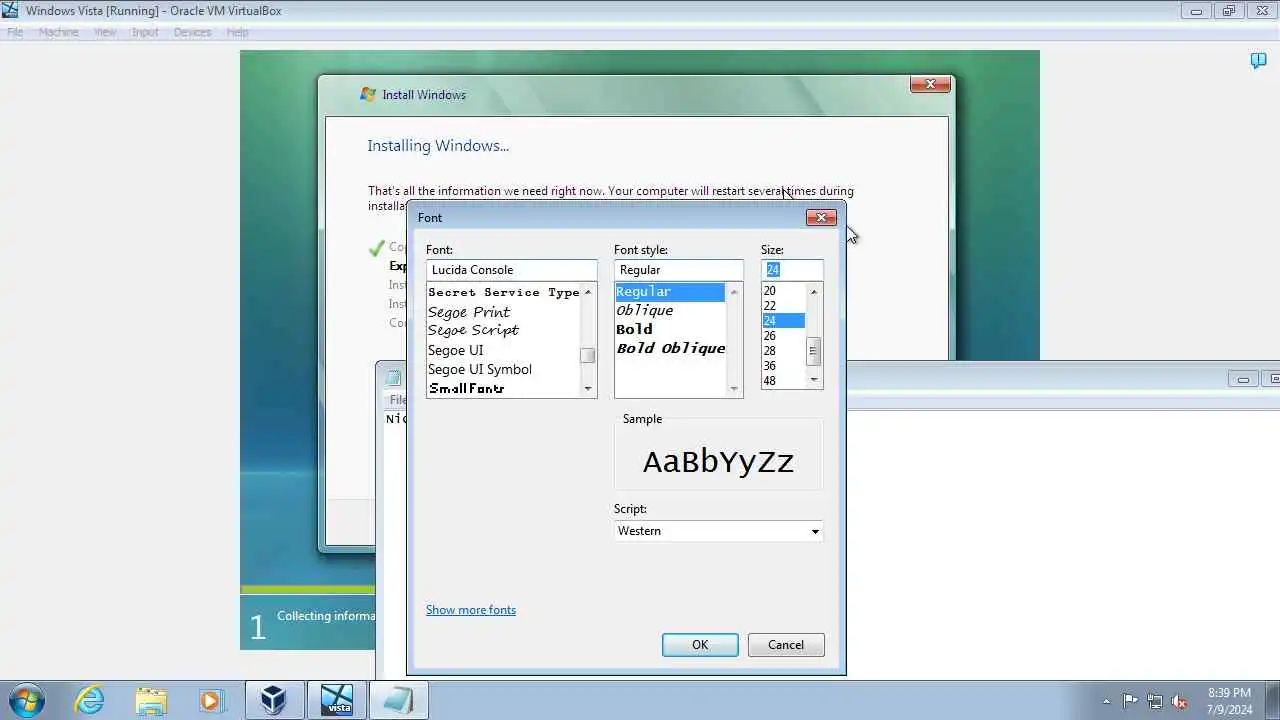The height and width of the screenshot is (720, 1280).
Task: Click the muted volume tray icon
Action: (x=1180, y=701)
